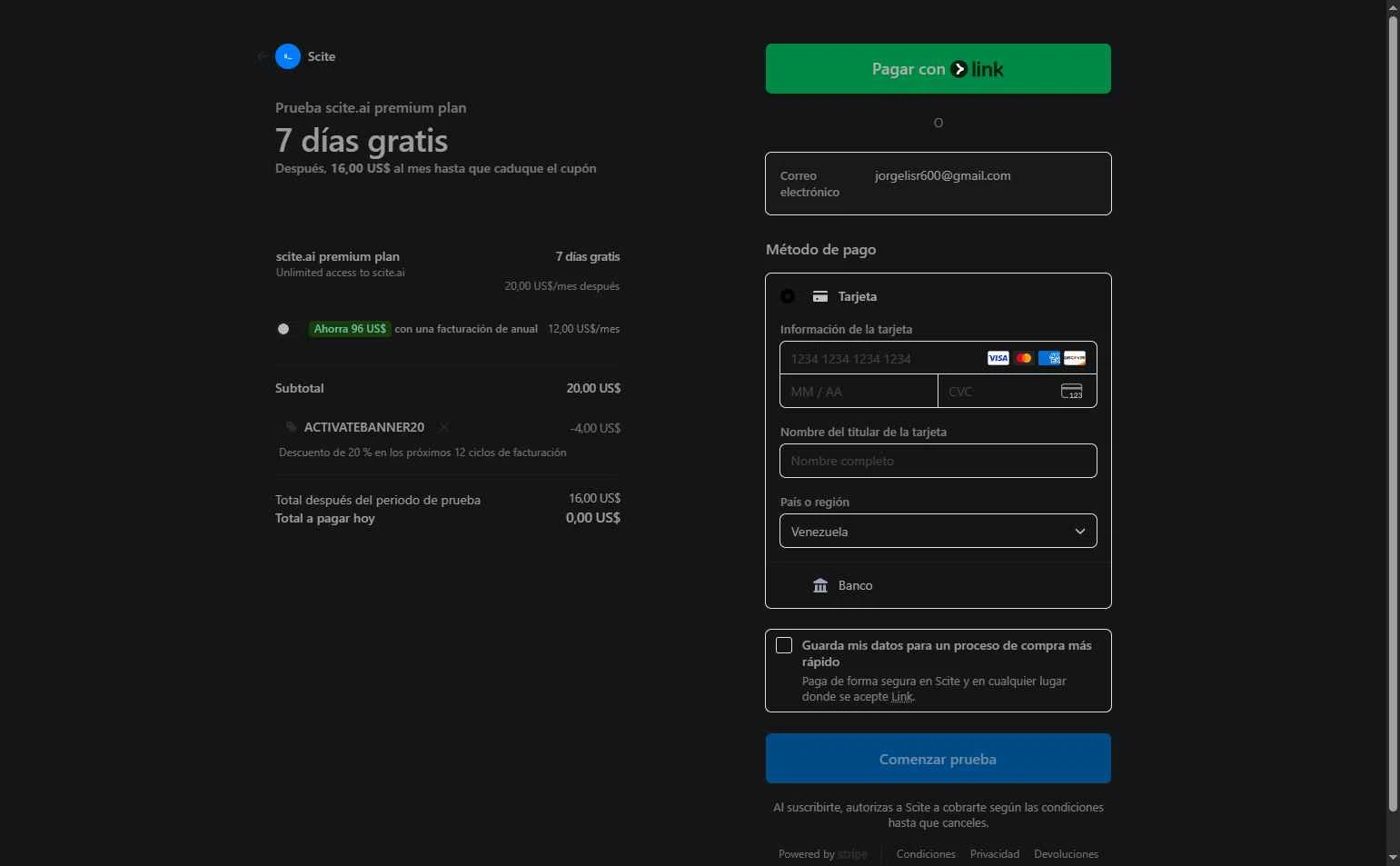
Task: Open the underlined Link hyperlink
Action: click(901, 697)
